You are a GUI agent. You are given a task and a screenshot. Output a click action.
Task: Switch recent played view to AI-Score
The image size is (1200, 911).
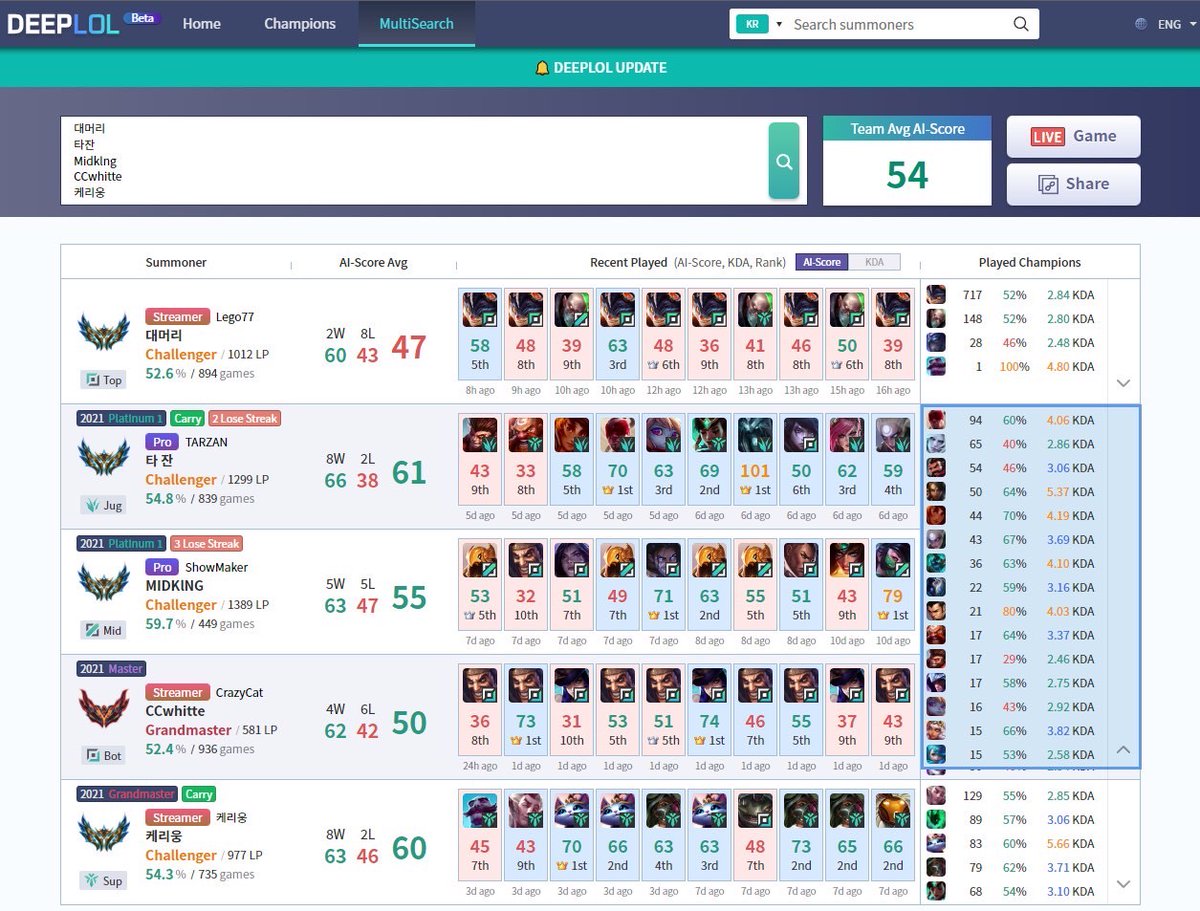coord(822,262)
